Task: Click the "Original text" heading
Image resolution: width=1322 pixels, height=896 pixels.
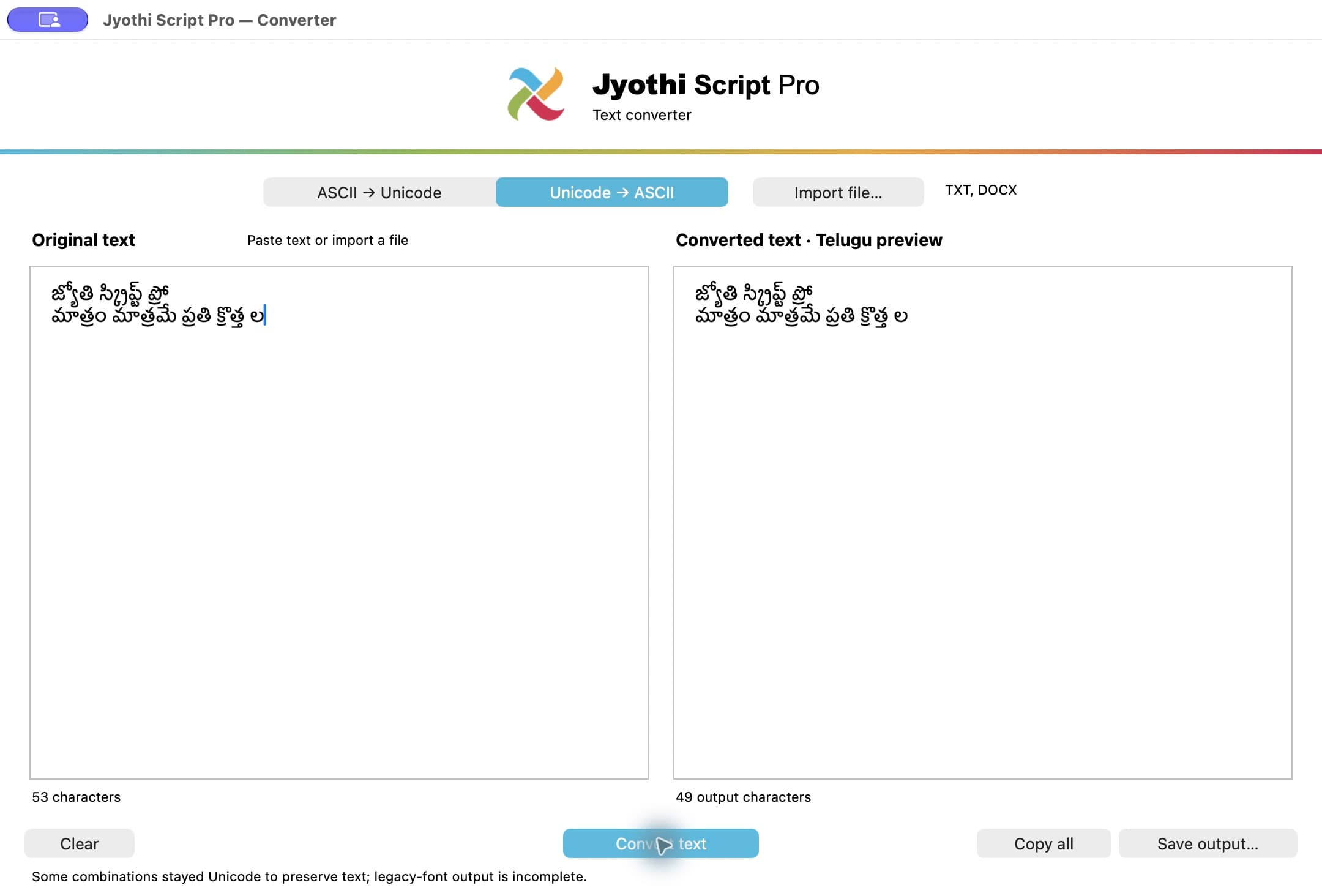Action: 83,240
